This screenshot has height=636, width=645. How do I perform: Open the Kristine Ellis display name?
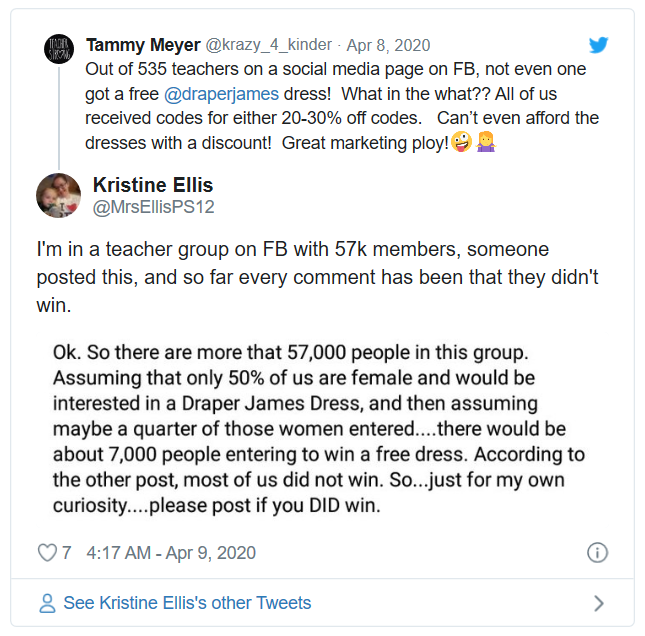pos(152,185)
